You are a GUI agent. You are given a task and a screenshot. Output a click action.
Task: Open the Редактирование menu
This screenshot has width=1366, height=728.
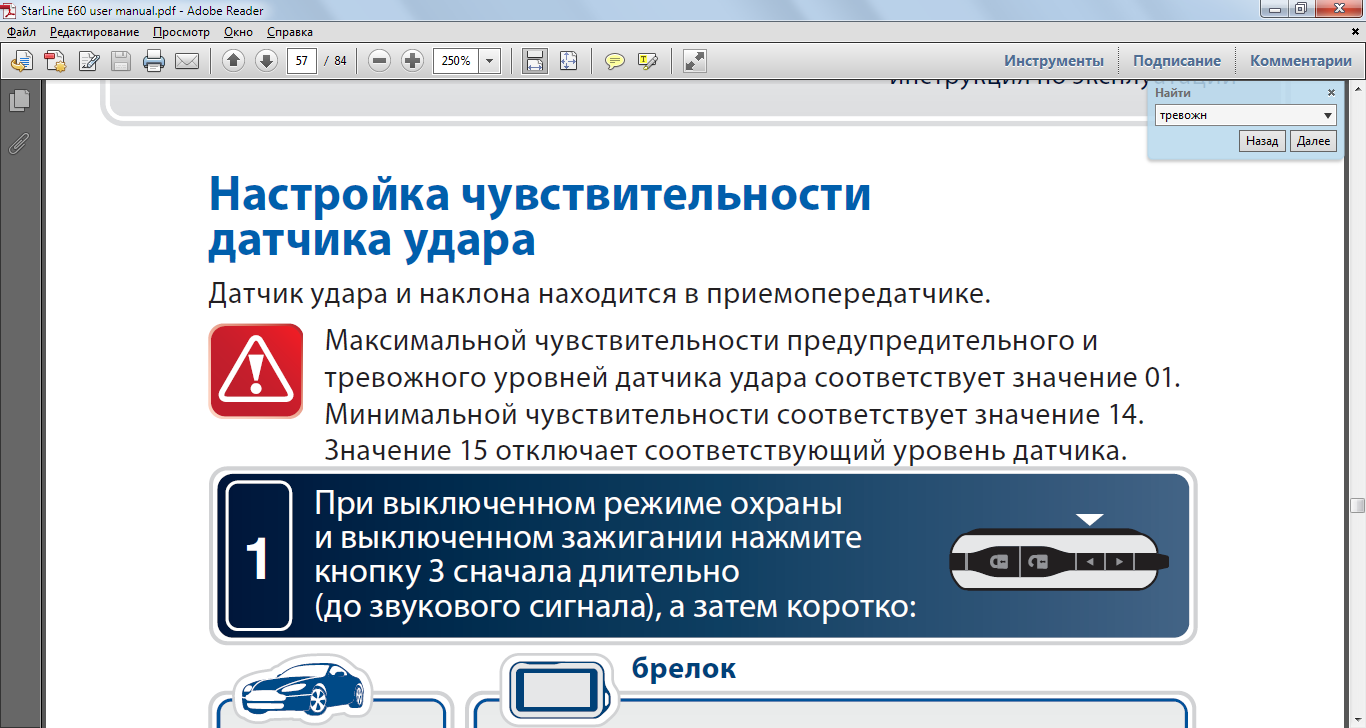pos(95,32)
